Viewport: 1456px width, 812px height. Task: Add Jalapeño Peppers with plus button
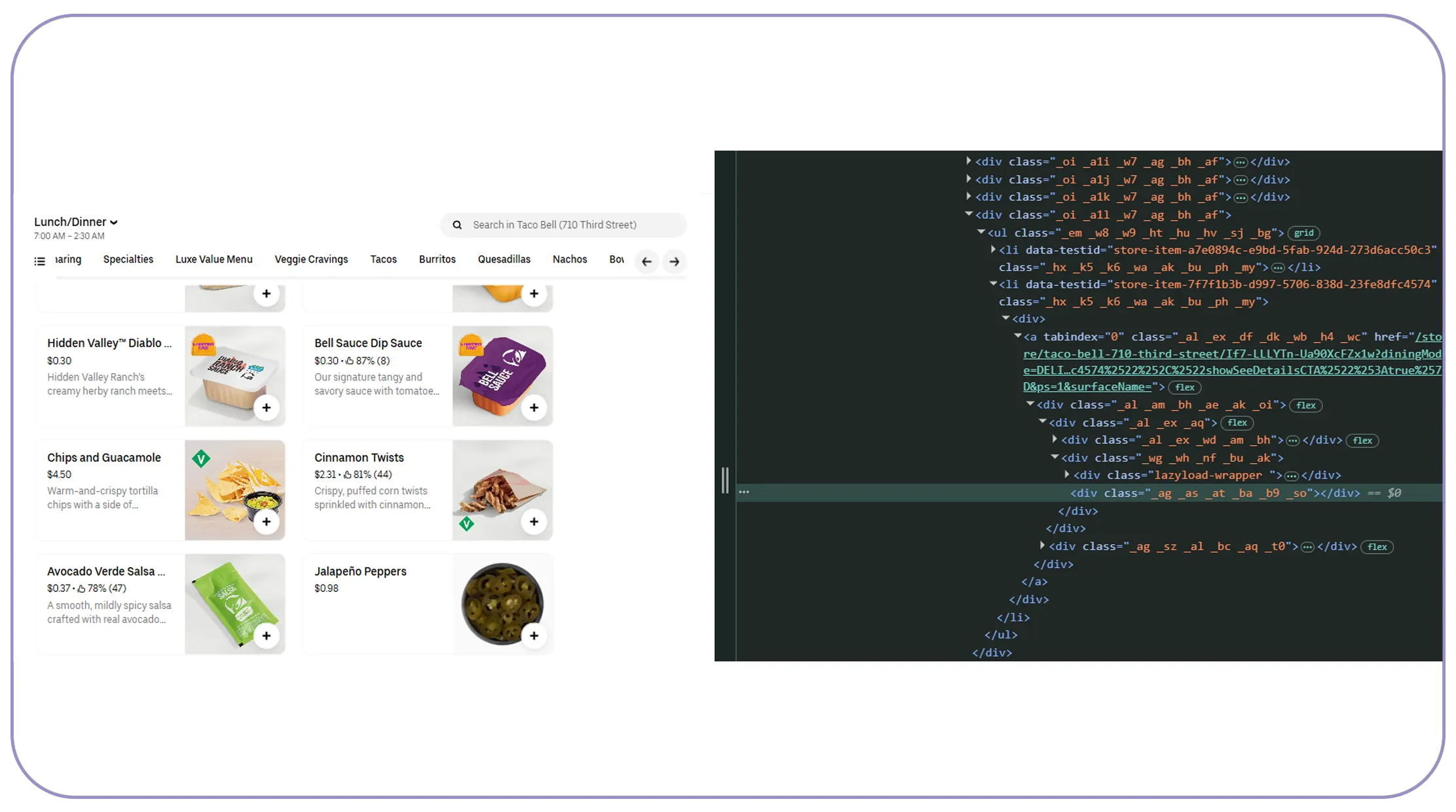tap(534, 636)
